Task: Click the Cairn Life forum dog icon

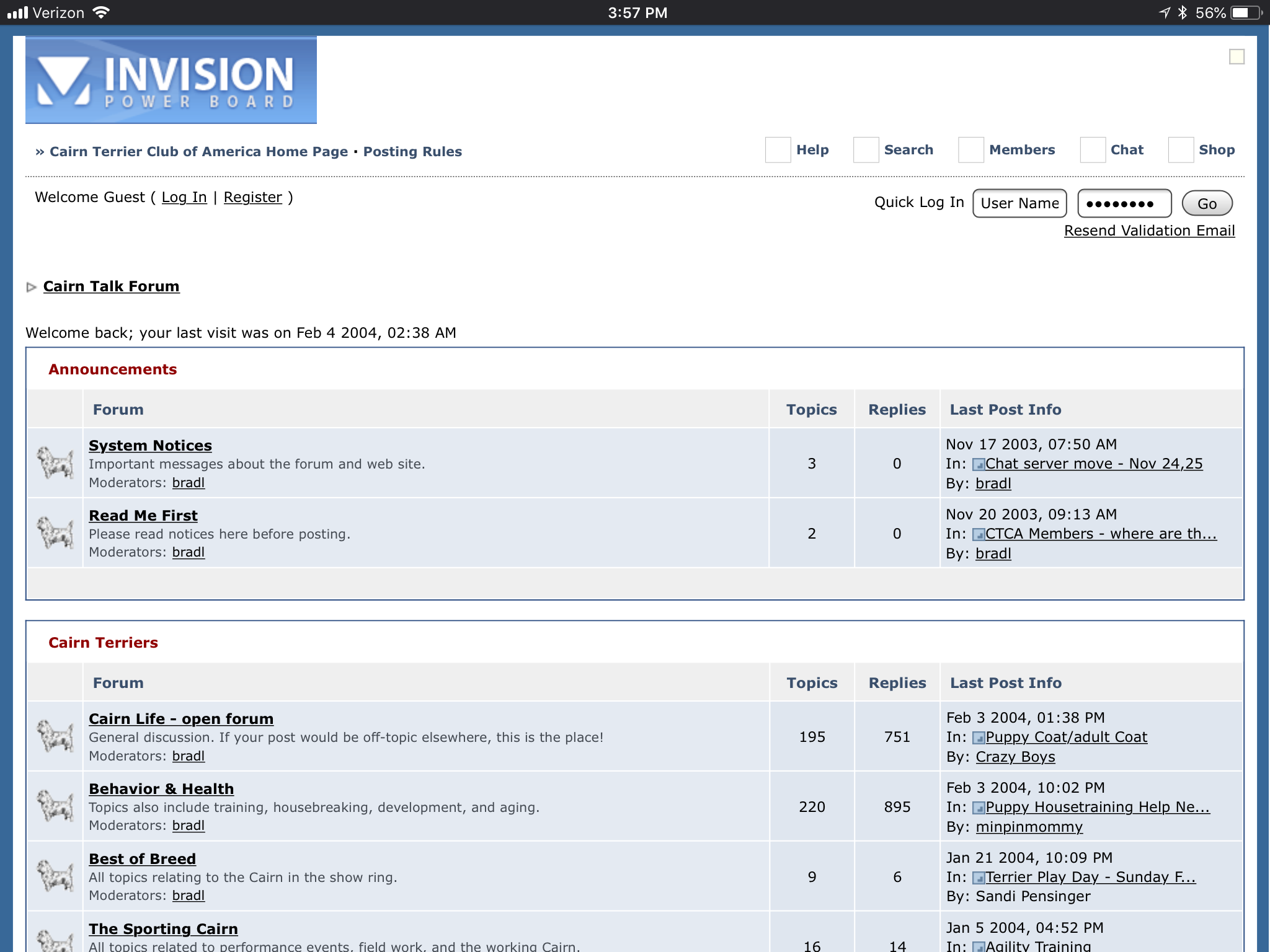Action: [55, 736]
